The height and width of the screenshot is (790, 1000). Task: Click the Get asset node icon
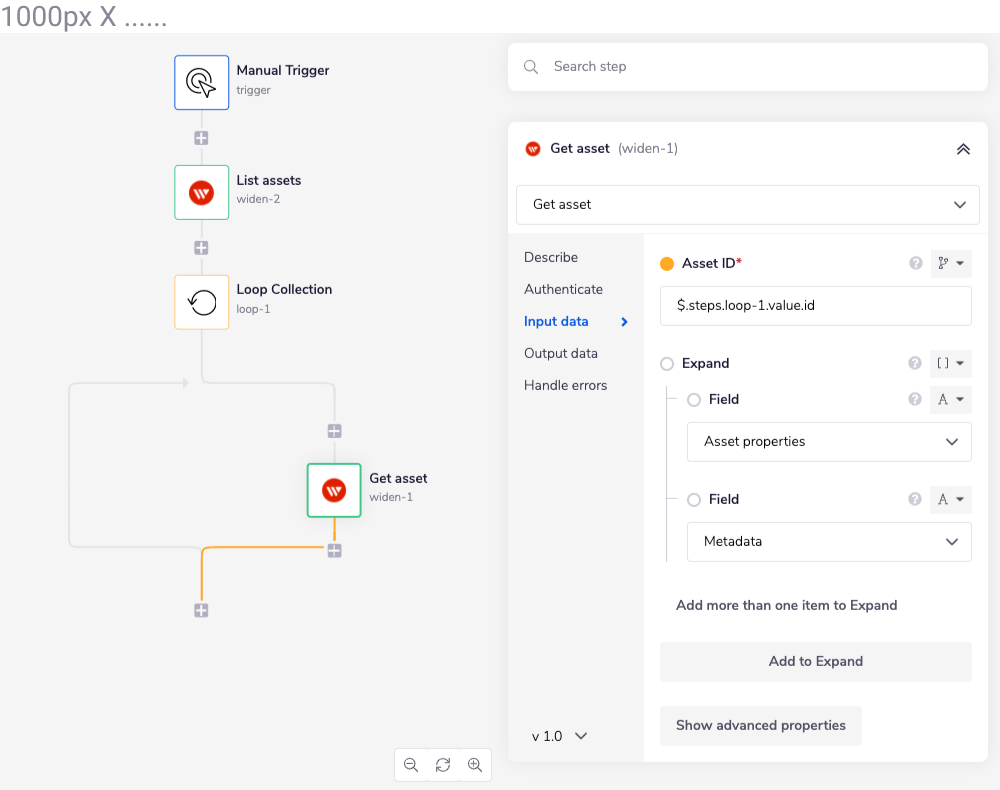334,490
